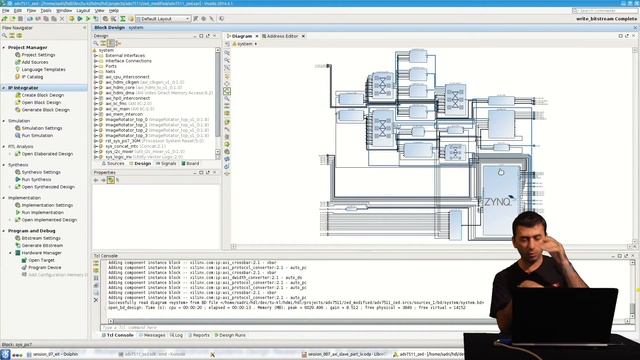This screenshot has height=360, width=640.
Task: Switch to the Reports tab
Action: point(199,335)
